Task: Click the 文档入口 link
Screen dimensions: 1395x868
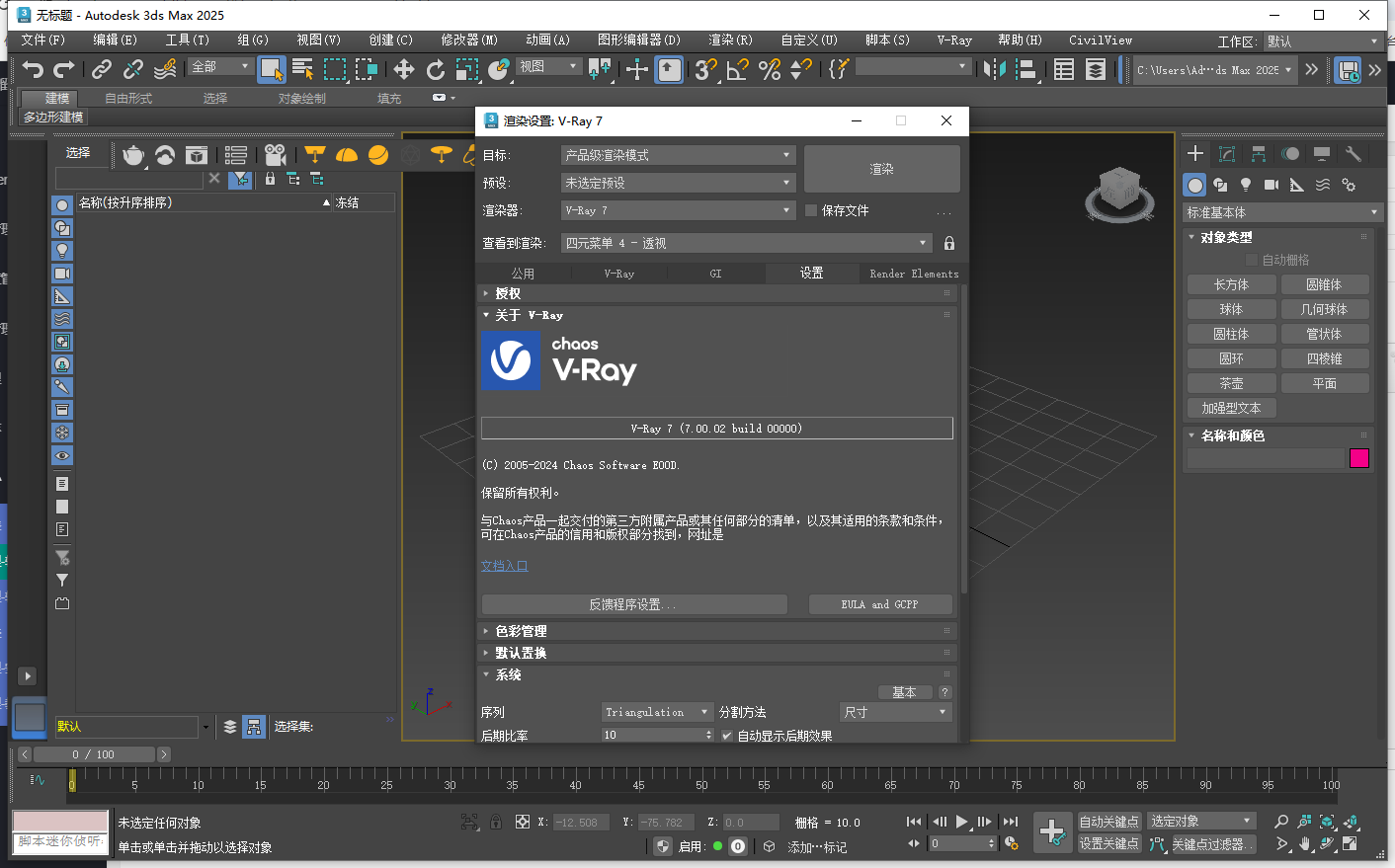Action: click(505, 567)
